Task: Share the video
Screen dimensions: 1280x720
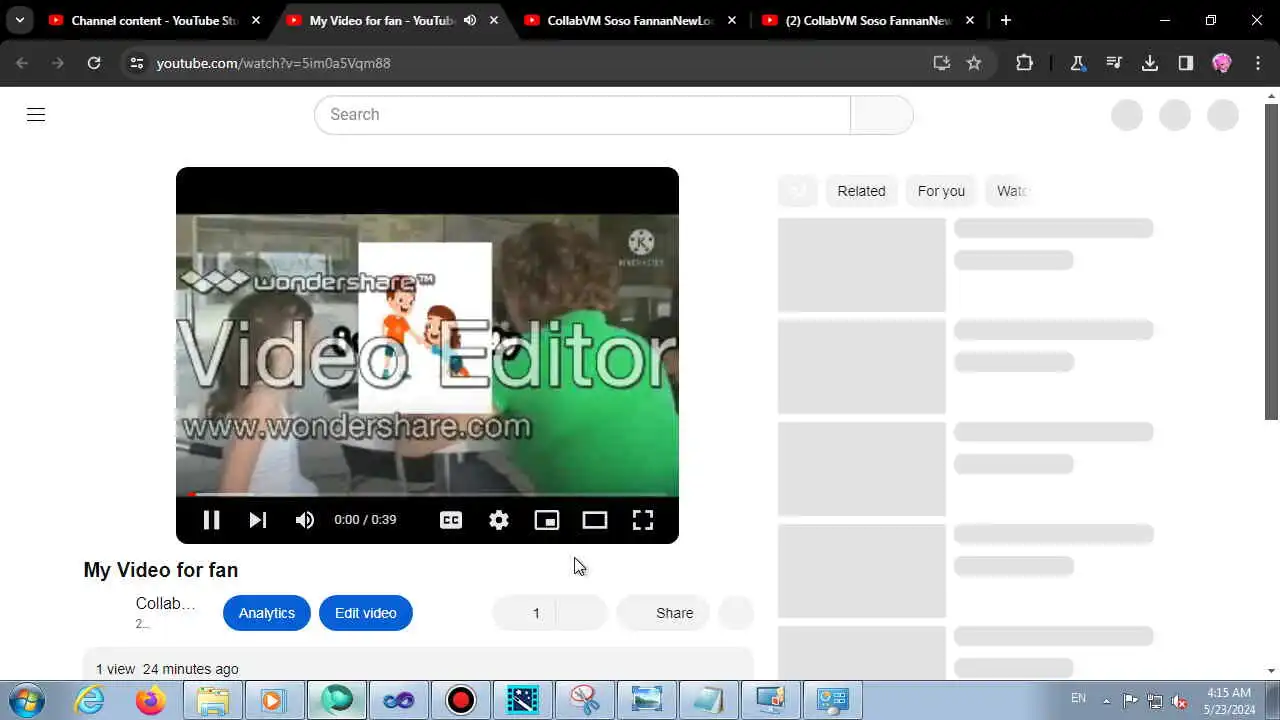Action: click(663, 613)
